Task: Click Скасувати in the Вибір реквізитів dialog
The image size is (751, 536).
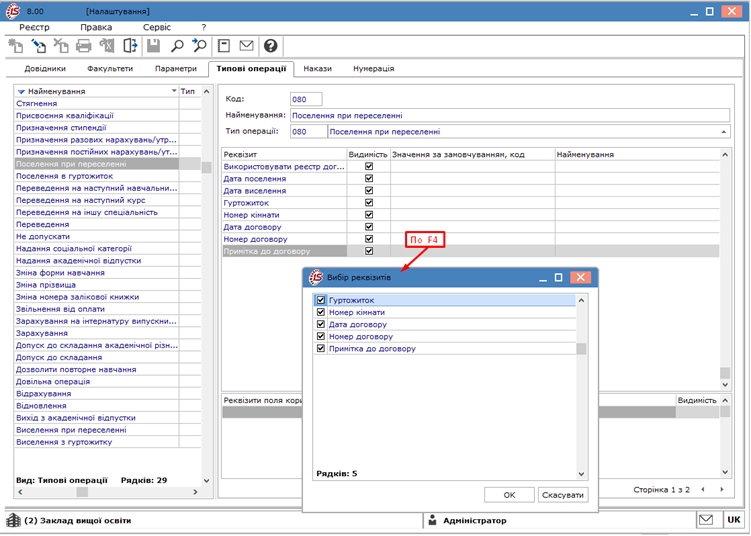Action: click(x=563, y=495)
